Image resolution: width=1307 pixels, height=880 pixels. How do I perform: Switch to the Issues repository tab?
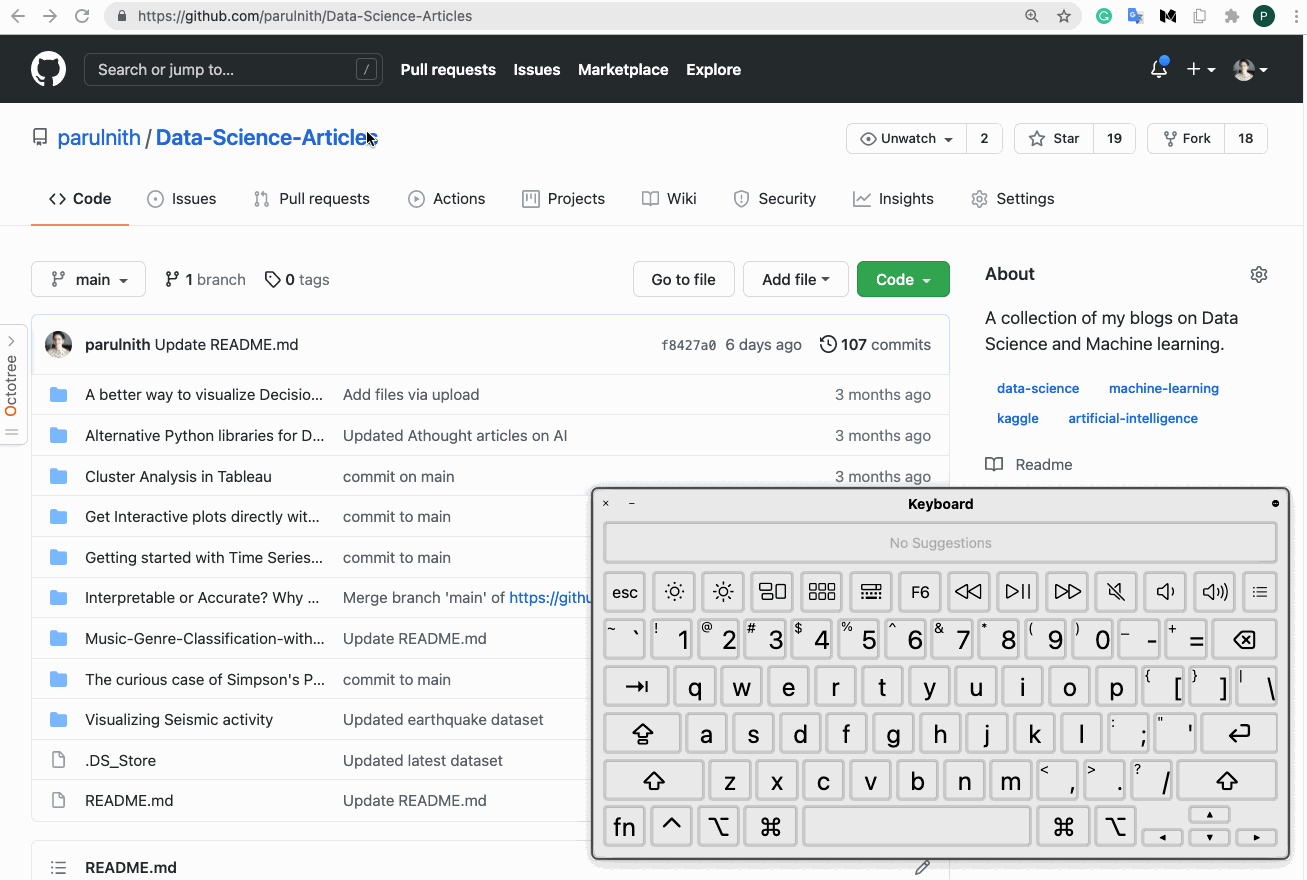pos(182,199)
